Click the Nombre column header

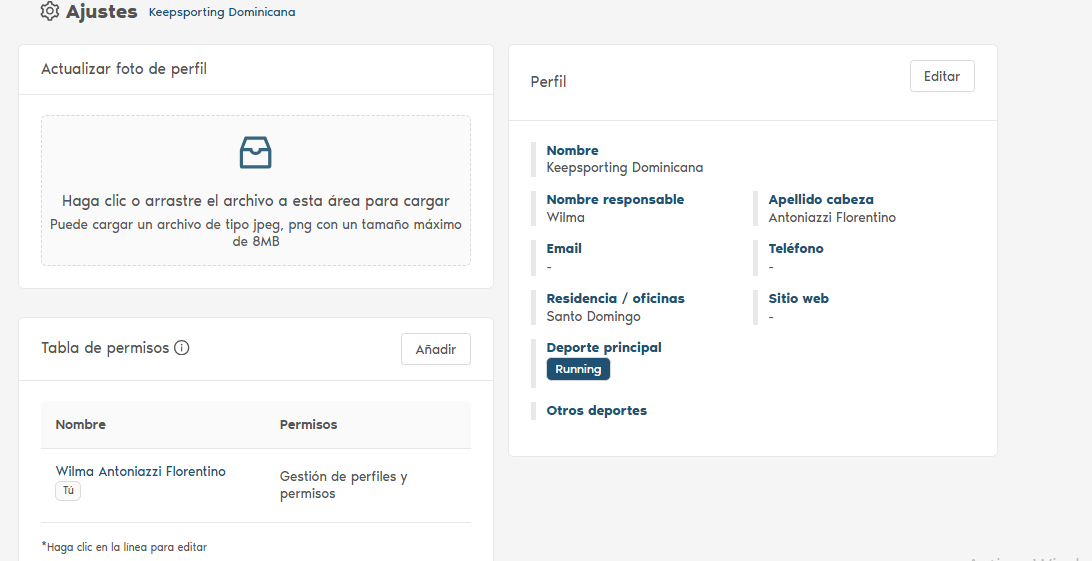pos(81,424)
